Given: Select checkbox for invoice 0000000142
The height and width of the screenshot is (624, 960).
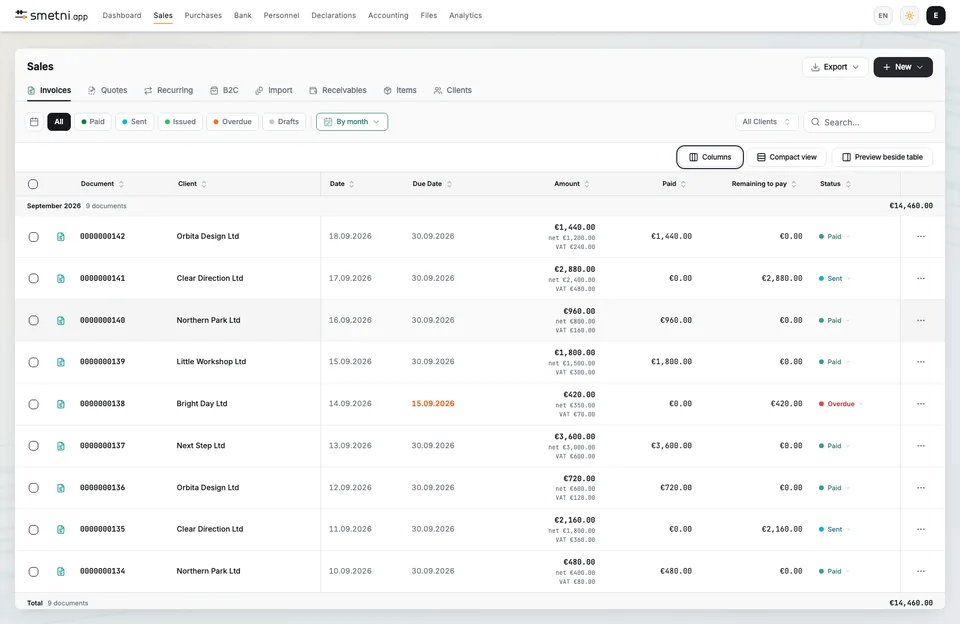Looking at the screenshot, I should pyautogui.click(x=34, y=237).
